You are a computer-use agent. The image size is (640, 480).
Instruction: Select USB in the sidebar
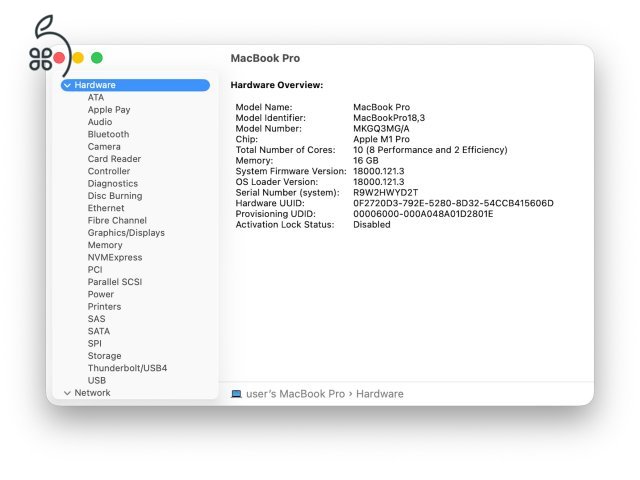[97, 380]
